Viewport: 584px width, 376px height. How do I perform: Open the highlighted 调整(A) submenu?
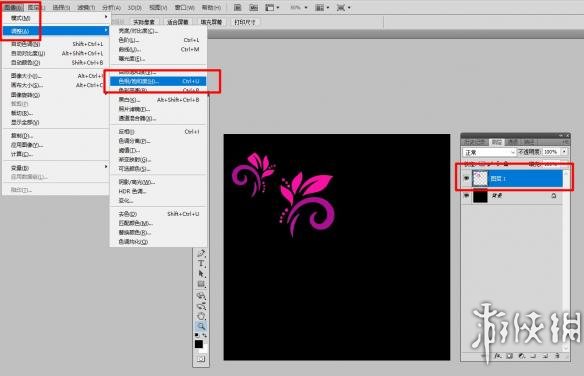coord(55,31)
